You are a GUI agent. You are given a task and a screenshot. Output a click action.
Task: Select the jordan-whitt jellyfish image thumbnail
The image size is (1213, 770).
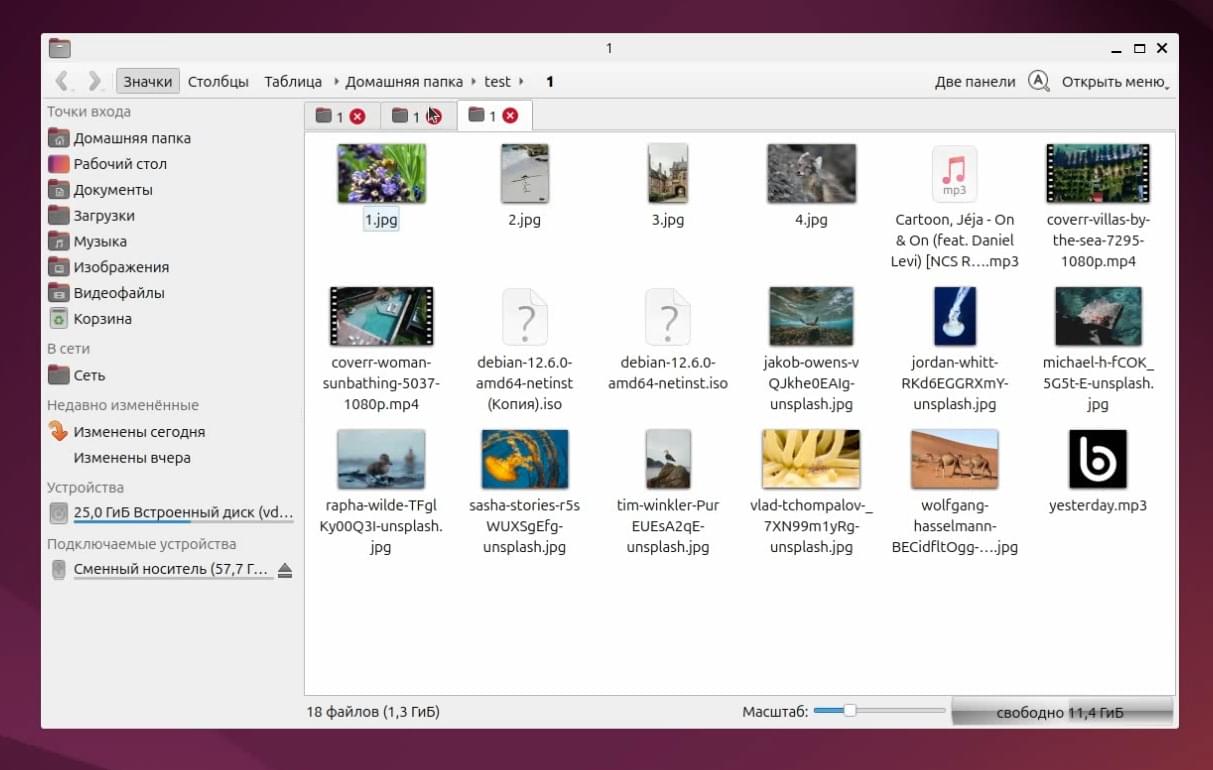tap(955, 316)
